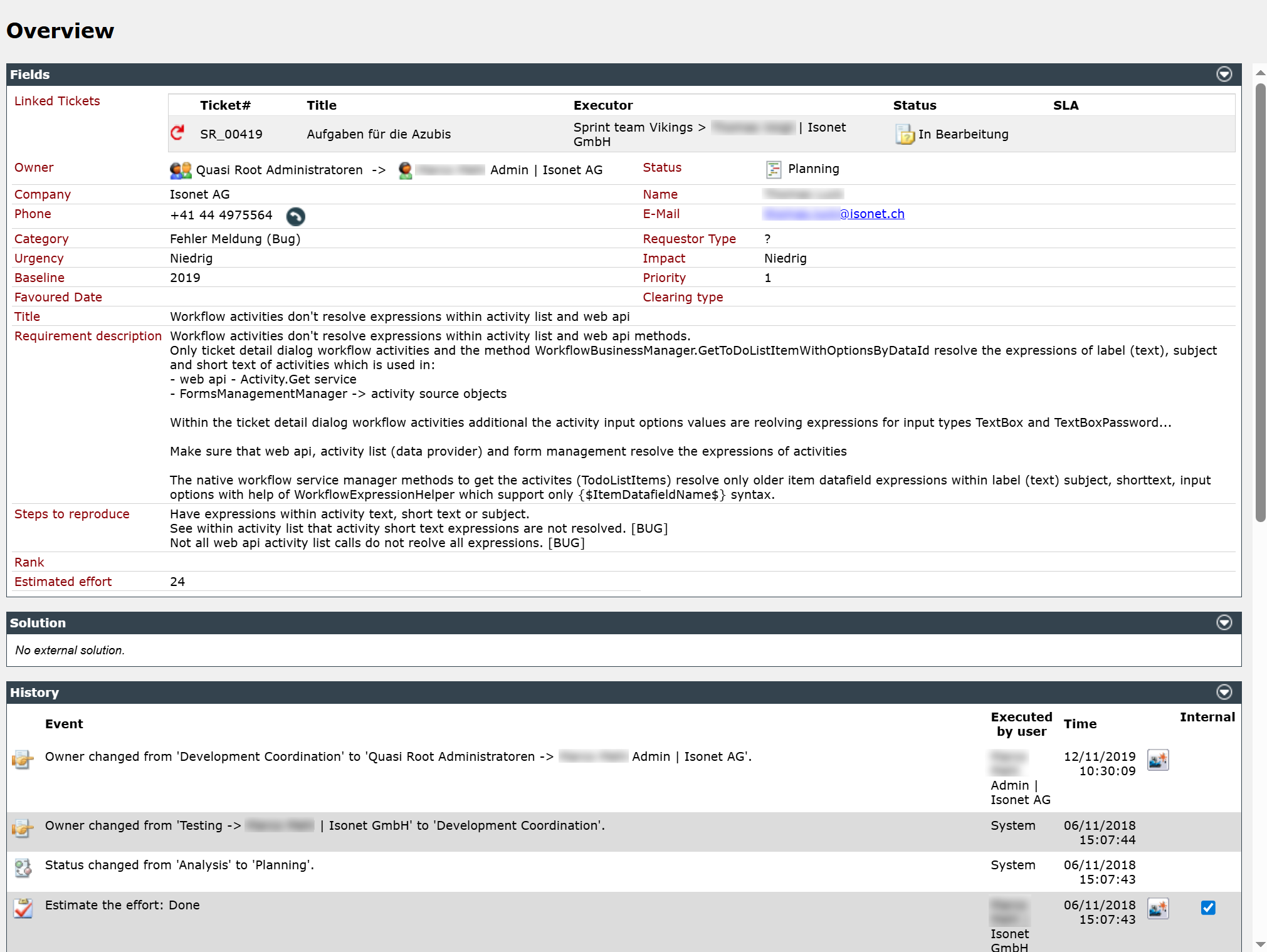Click the Estimate the effort checkmark icon
This screenshot has height=952, width=1267.
pos(23,908)
